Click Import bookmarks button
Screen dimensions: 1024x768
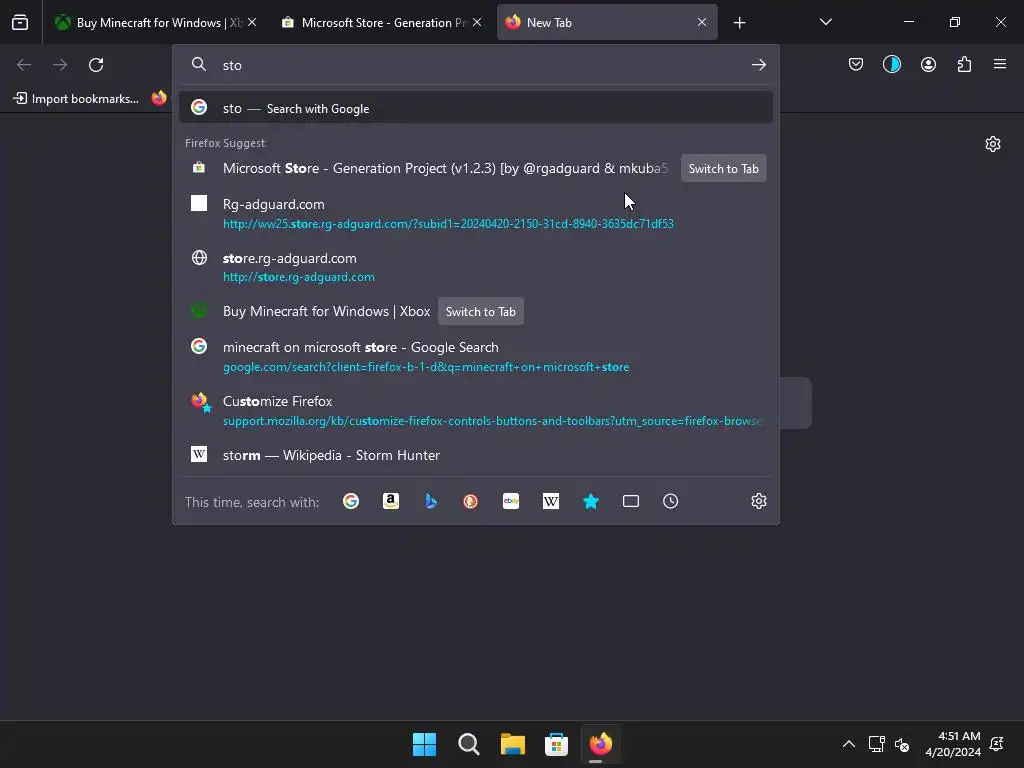[76, 99]
